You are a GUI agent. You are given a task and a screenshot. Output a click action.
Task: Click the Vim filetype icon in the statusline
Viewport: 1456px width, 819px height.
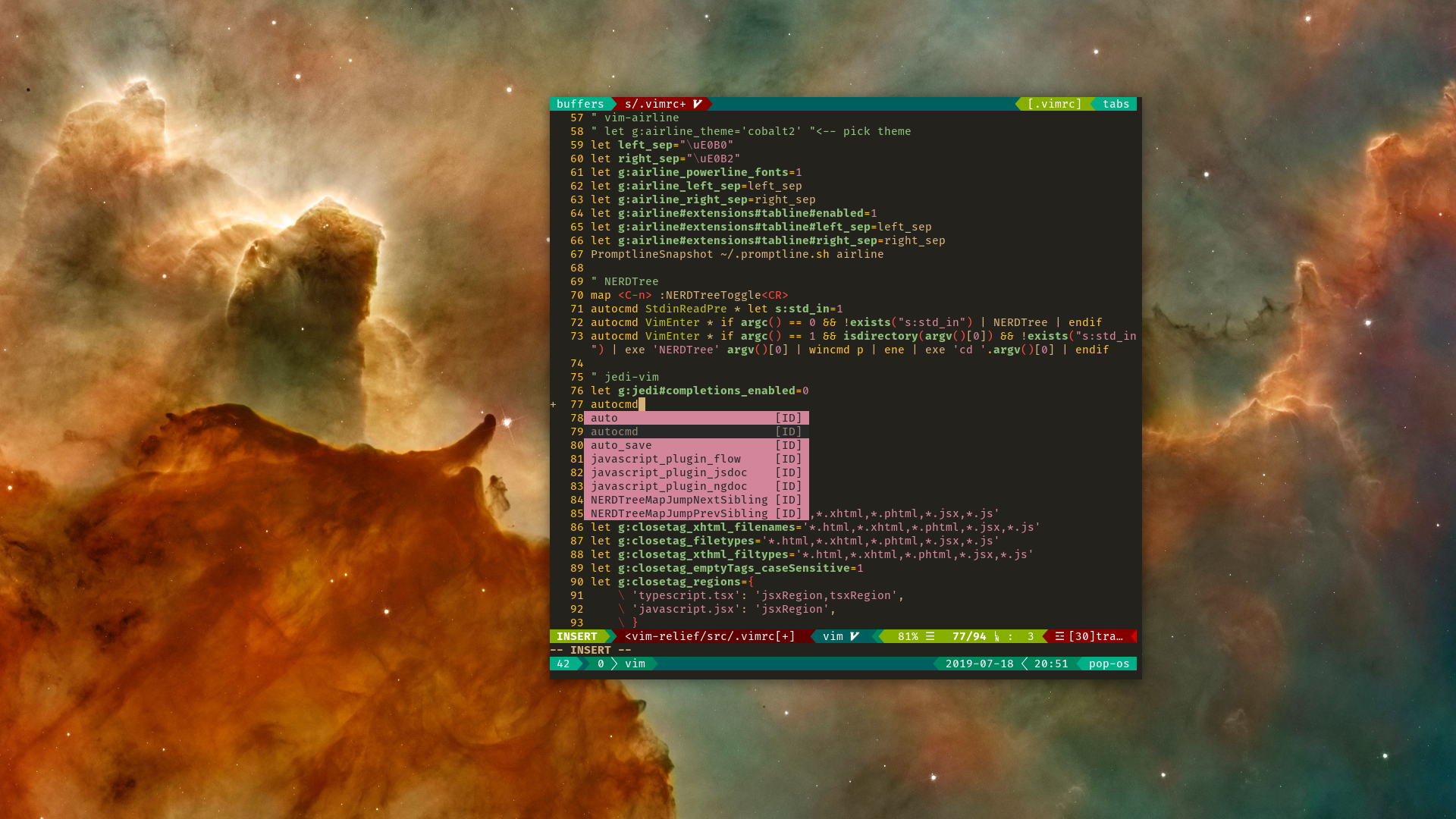855,636
